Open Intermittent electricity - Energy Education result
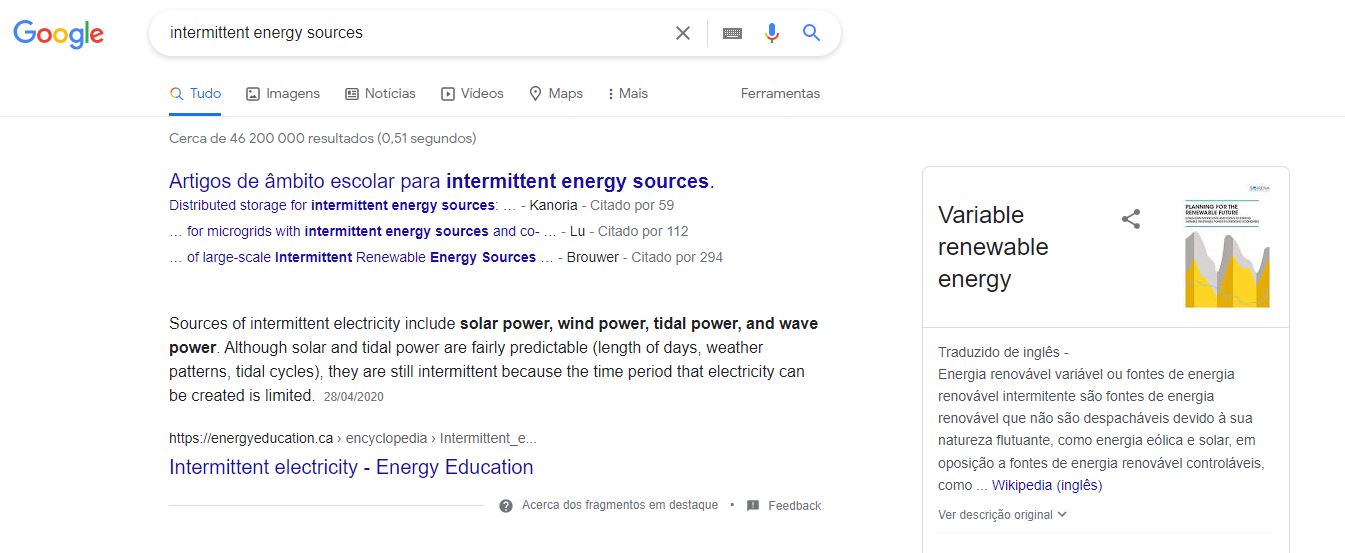The image size is (1345, 553). click(351, 467)
